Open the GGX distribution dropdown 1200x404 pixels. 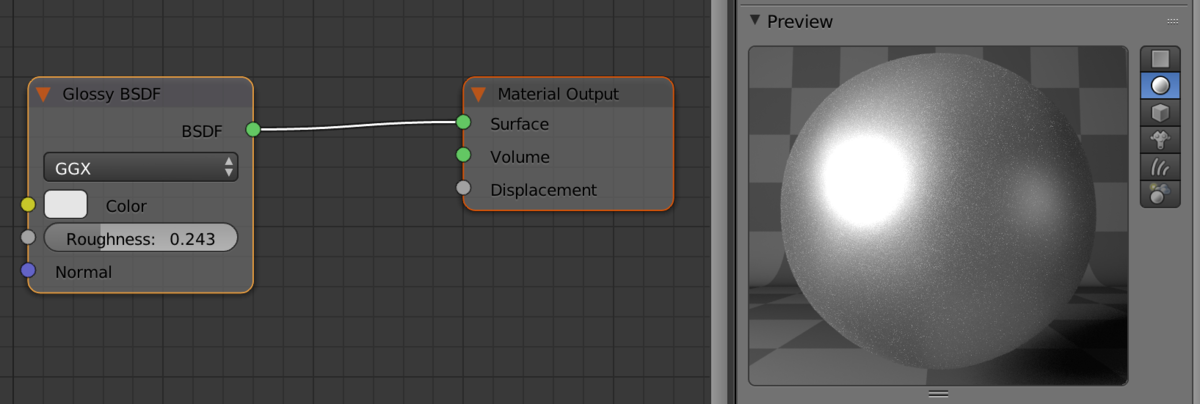coord(141,168)
